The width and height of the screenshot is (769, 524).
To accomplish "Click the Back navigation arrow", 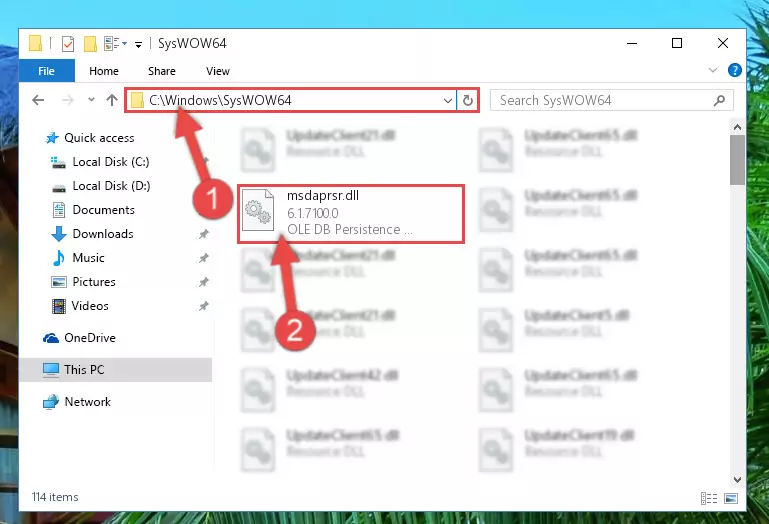I will coord(38,101).
